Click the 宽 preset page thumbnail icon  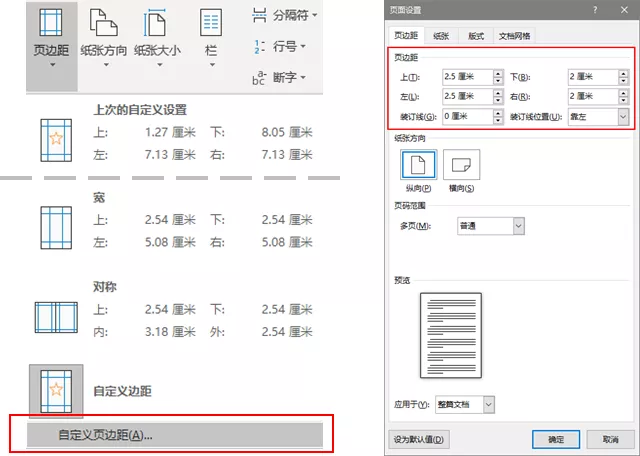pyautogui.click(x=56, y=228)
